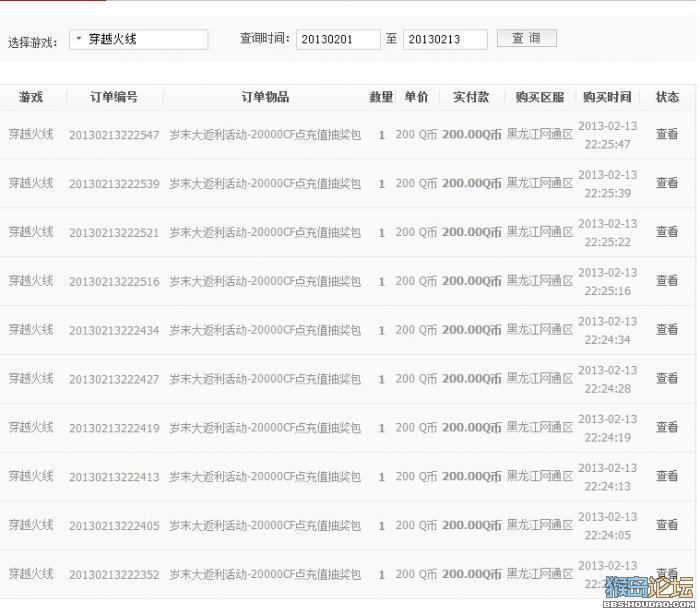The image size is (700, 613).
Task: Click 查看 for order 2013021322413
Action: tap(667, 476)
